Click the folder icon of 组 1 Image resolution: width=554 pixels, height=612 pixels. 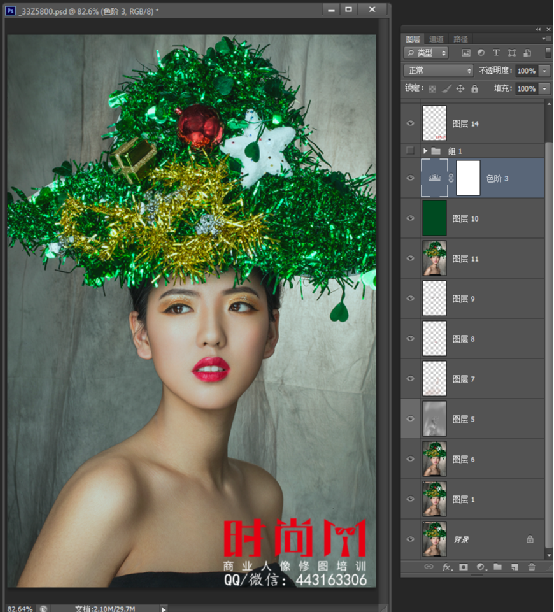436,151
